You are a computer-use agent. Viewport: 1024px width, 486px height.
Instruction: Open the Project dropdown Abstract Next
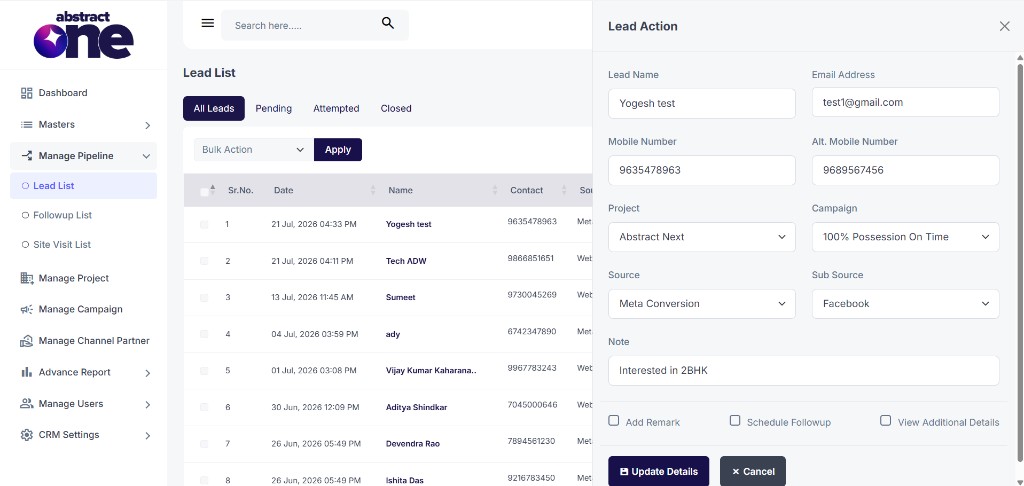(x=702, y=237)
